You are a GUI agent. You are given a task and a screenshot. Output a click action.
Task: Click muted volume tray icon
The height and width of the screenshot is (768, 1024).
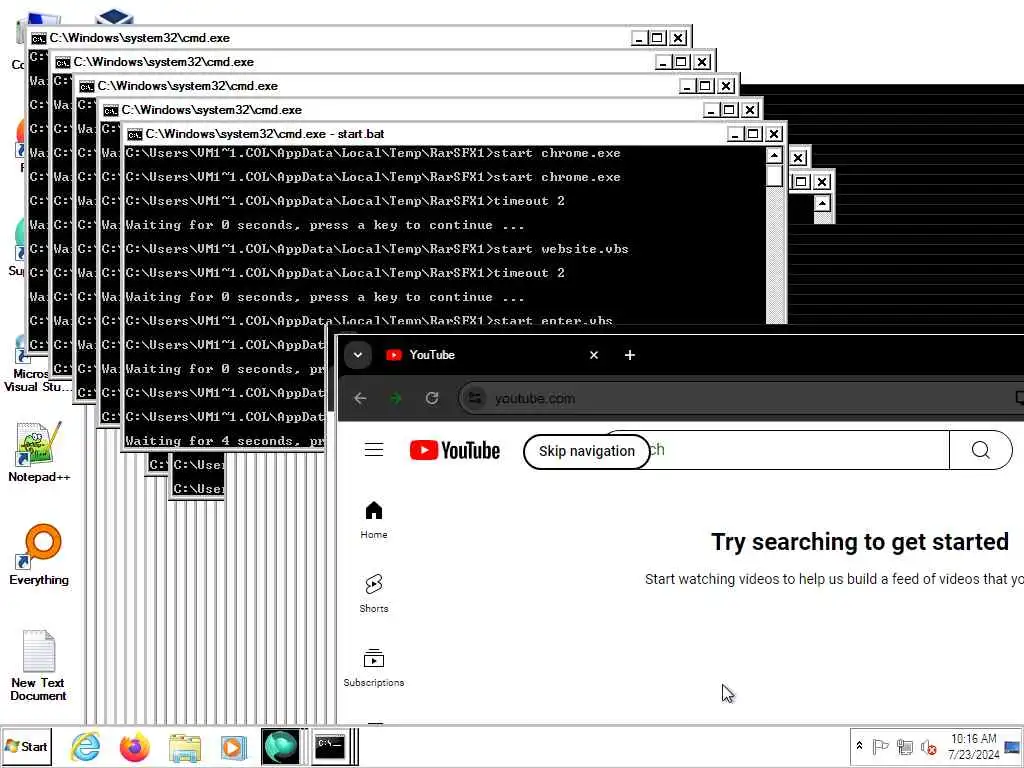tap(928, 746)
